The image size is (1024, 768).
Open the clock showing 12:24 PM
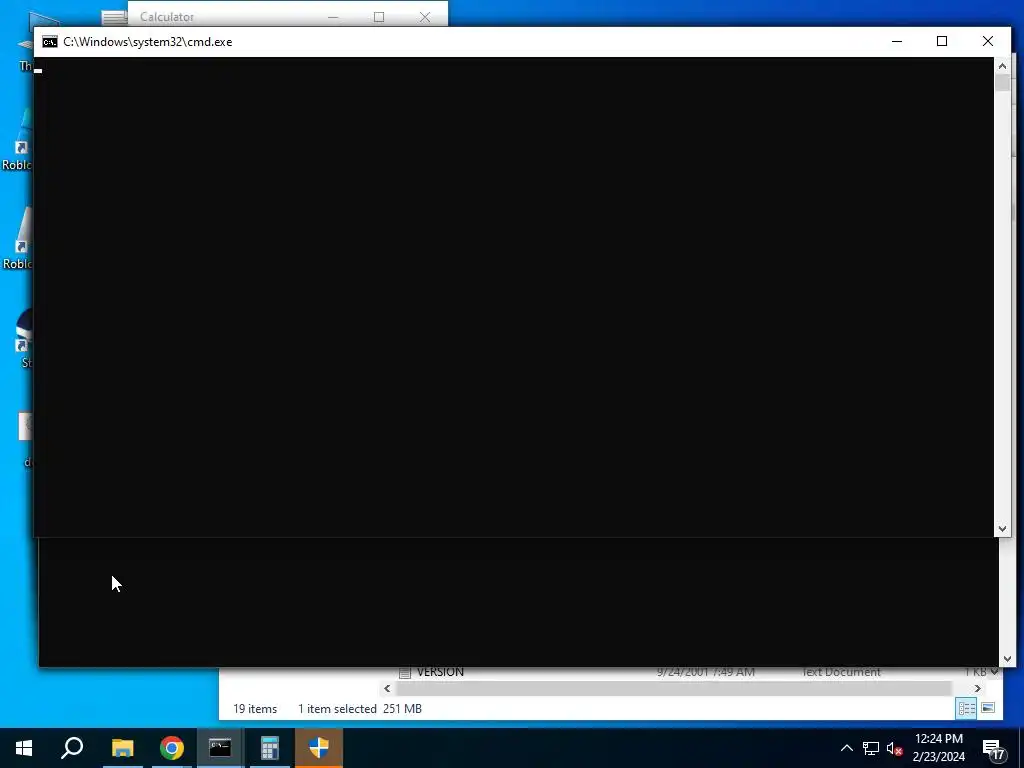coord(938,739)
